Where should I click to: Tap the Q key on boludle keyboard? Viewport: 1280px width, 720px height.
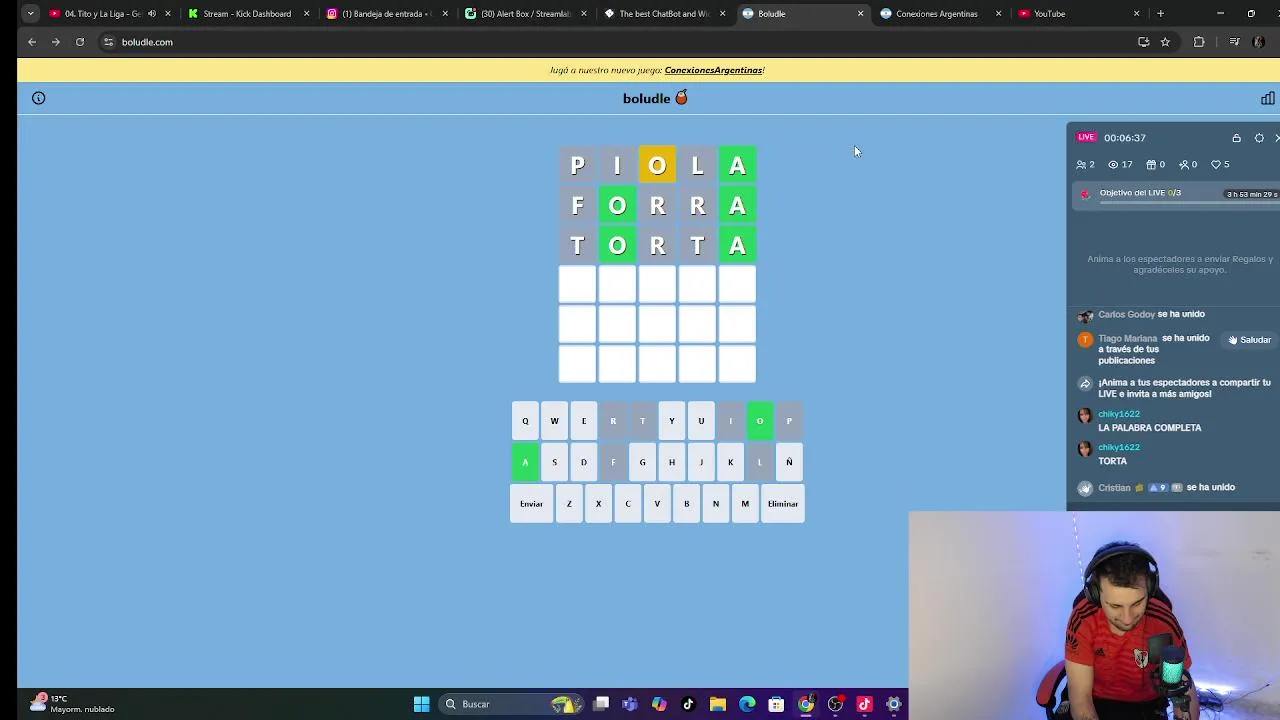click(x=525, y=421)
